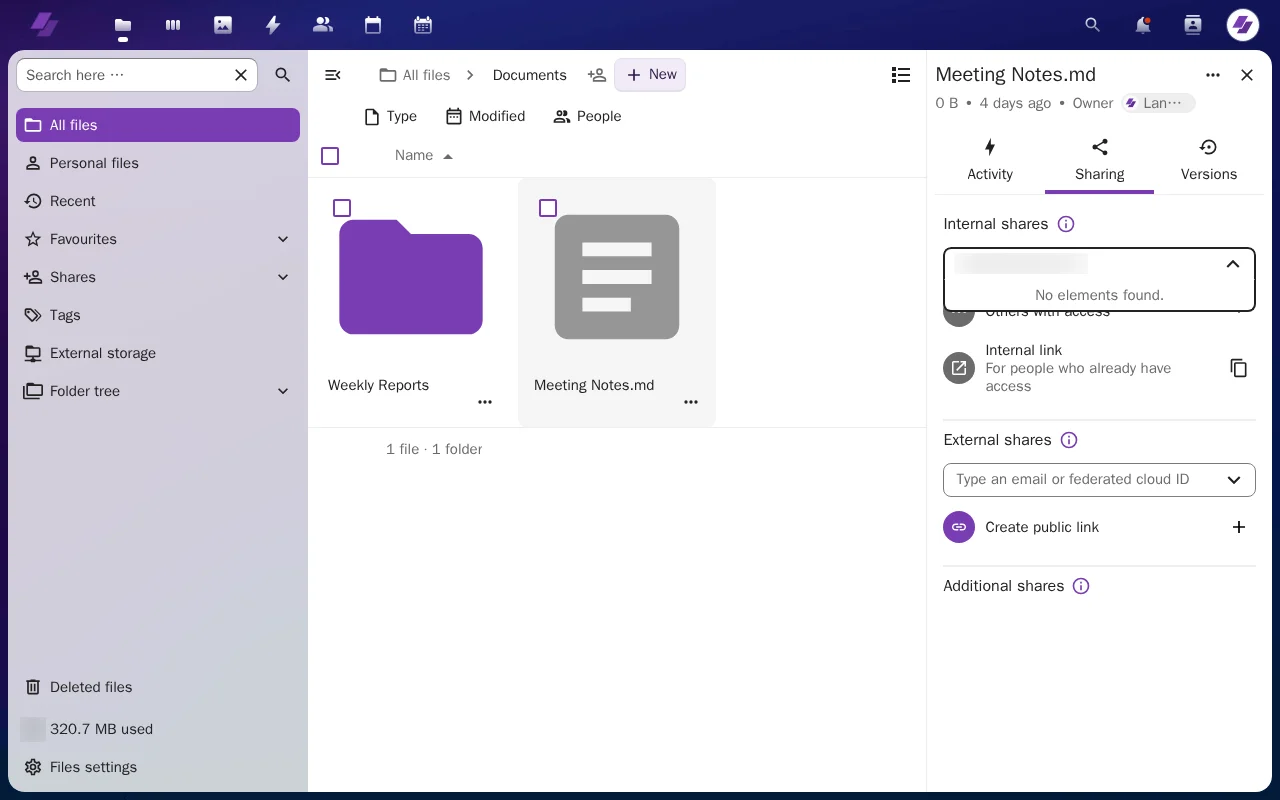The width and height of the screenshot is (1280, 800).
Task: Switch to the Activity tab
Action: click(989, 160)
